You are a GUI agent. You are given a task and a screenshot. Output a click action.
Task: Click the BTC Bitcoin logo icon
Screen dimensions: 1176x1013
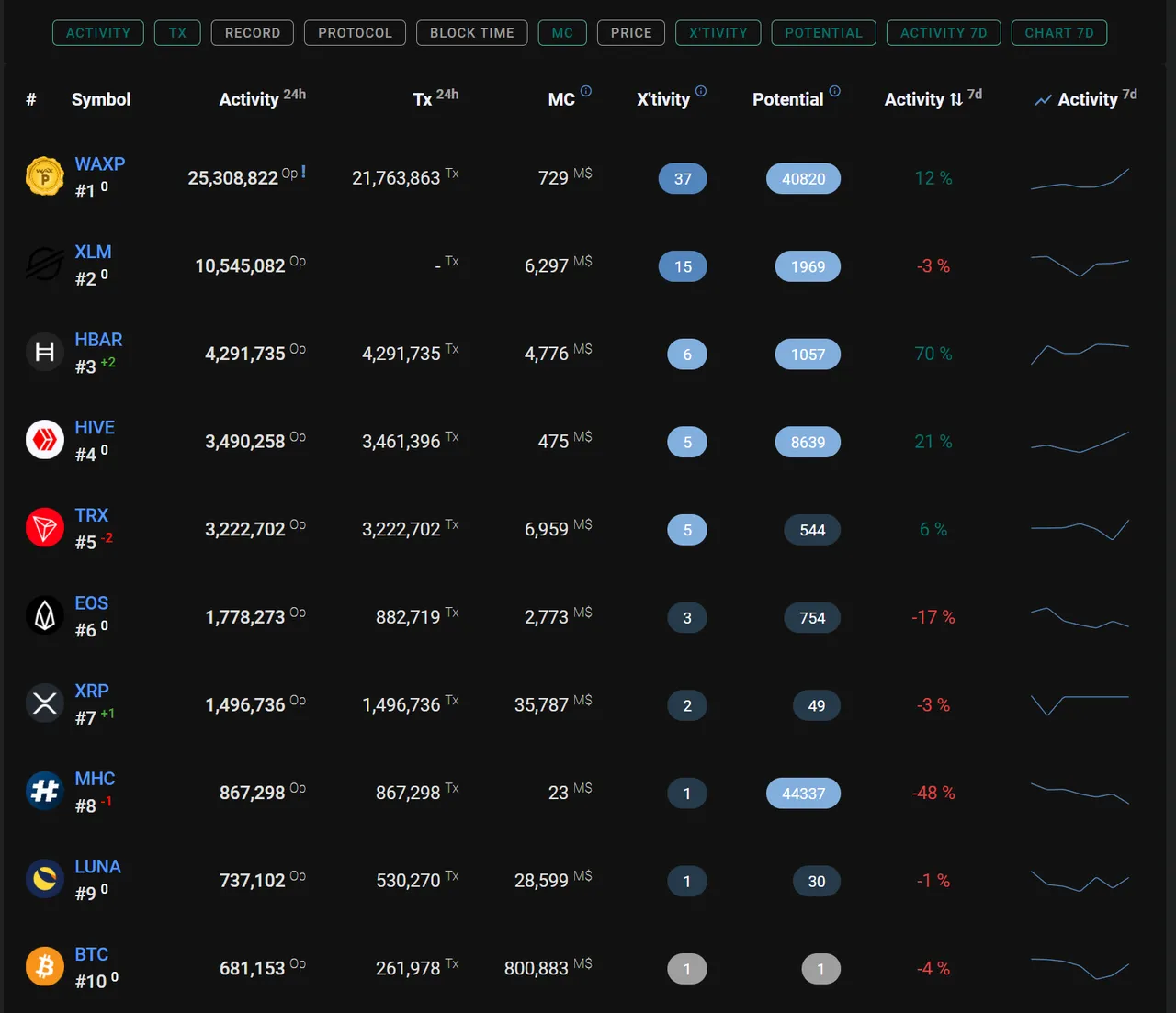[x=44, y=966]
